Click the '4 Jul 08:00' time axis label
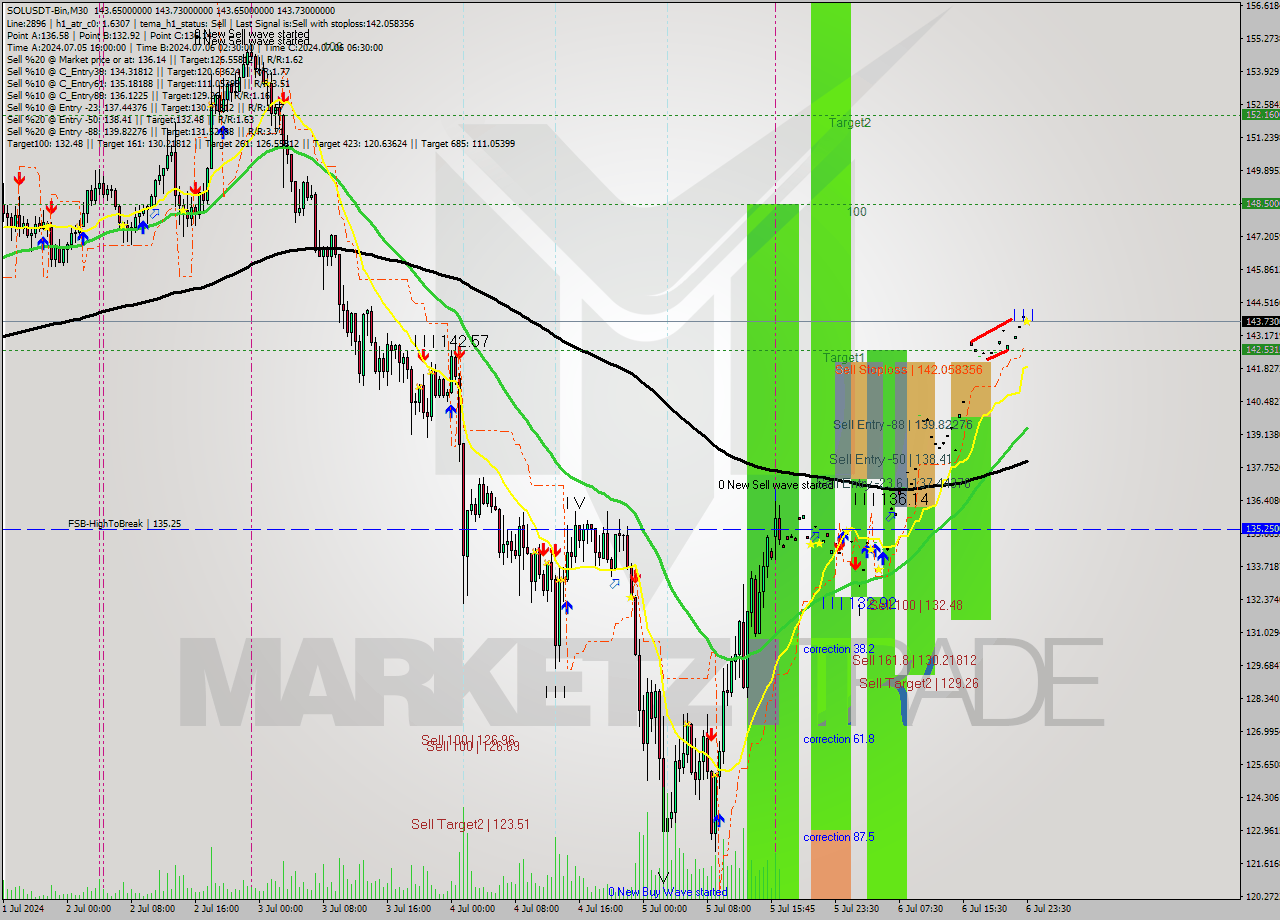The image size is (1280, 920). coord(536,909)
